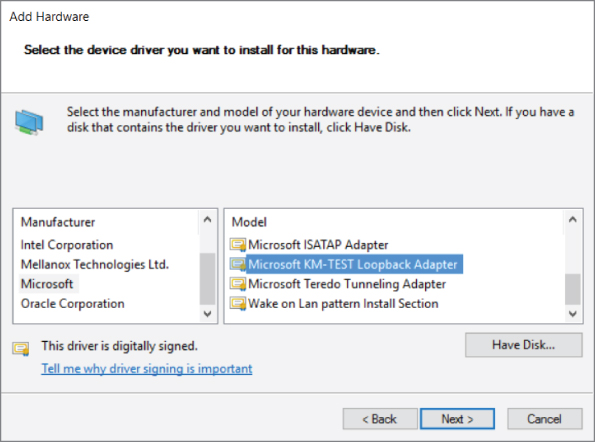595x442 pixels.
Task: Click the digitally signed certificate icon
Action: pyautogui.click(x=21, y=349)
